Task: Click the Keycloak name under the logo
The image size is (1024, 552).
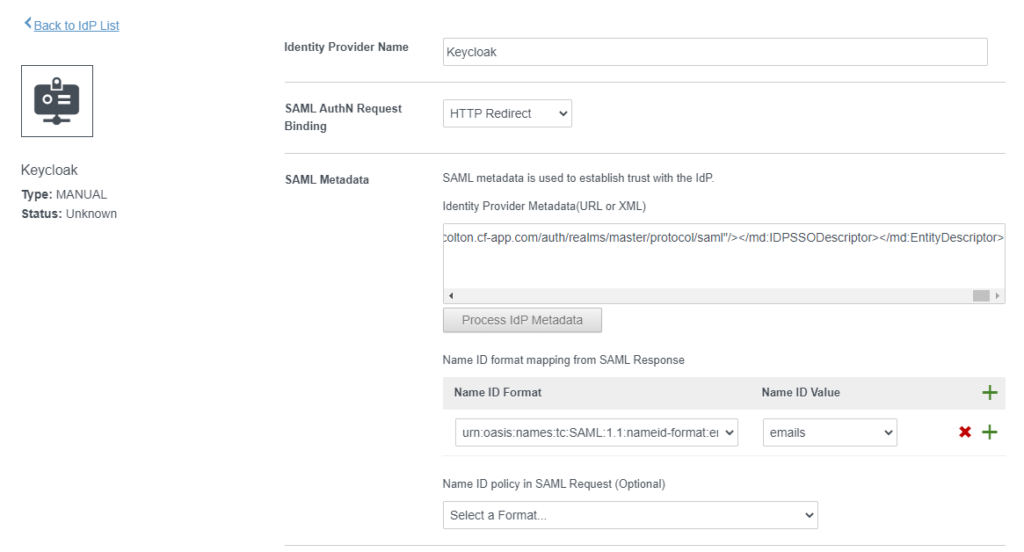Action: (x=49, y=170)
